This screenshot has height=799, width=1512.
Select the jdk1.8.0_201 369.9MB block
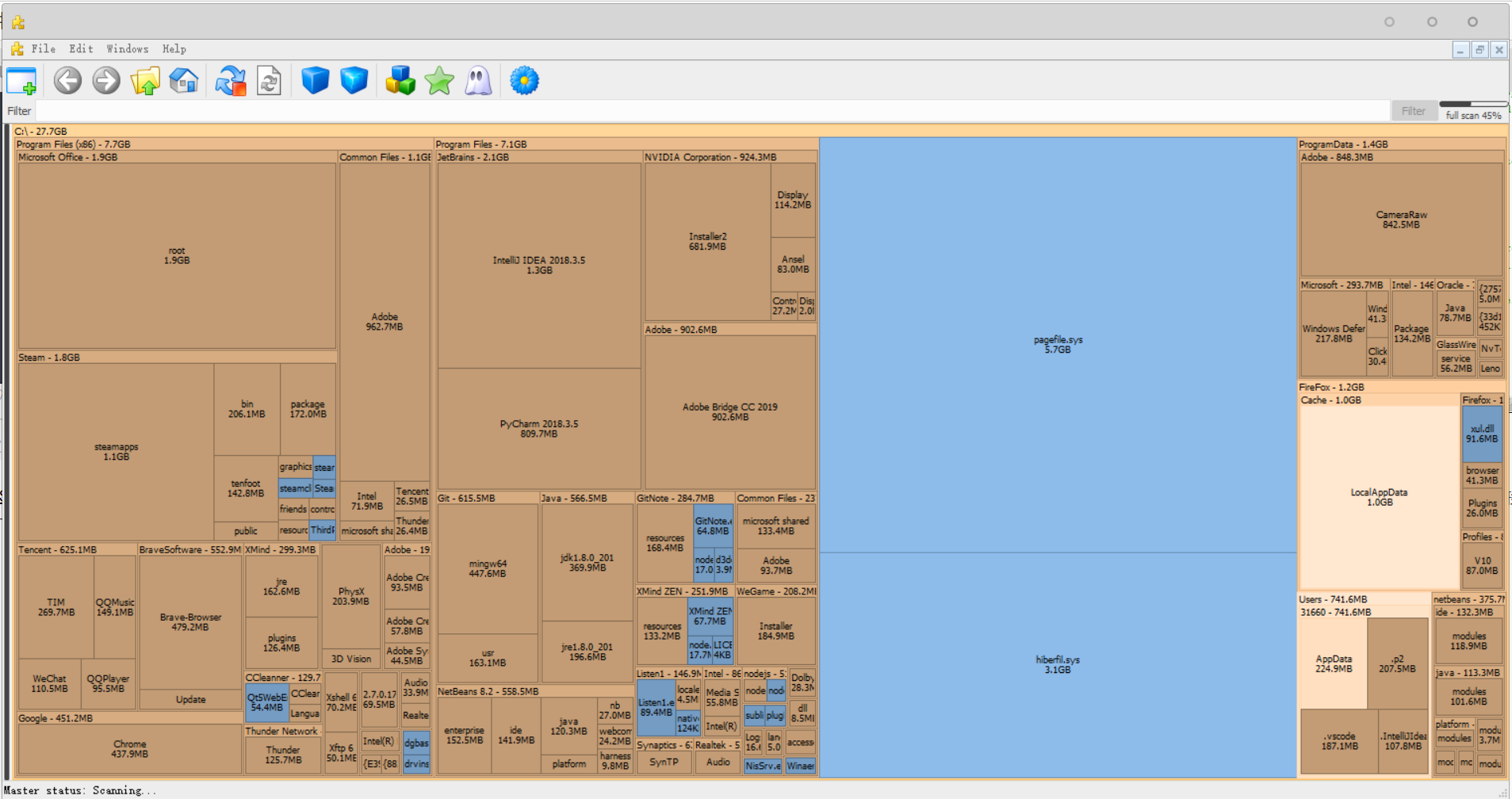pos(588,563)
